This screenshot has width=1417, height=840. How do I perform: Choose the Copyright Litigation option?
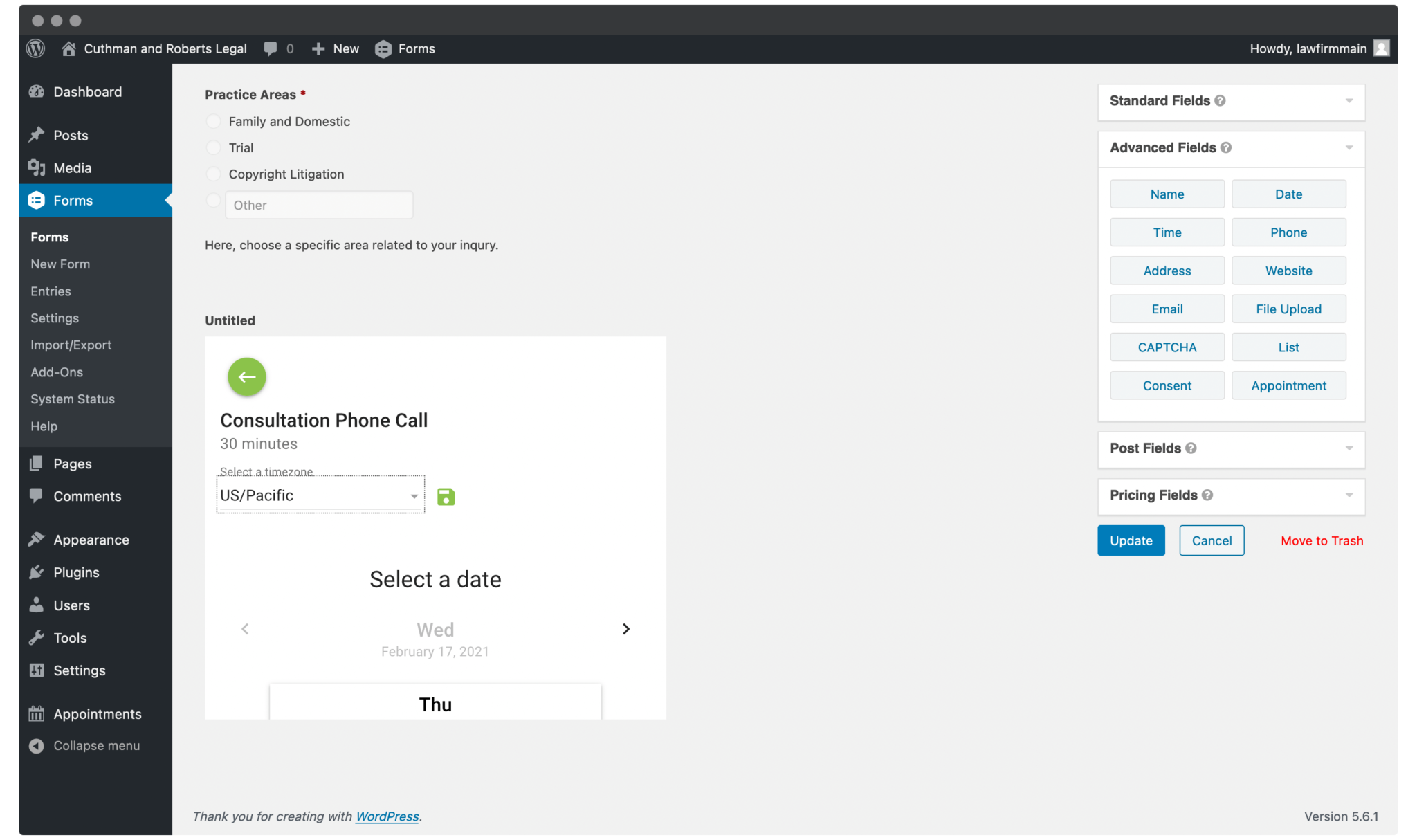[213, 174]
